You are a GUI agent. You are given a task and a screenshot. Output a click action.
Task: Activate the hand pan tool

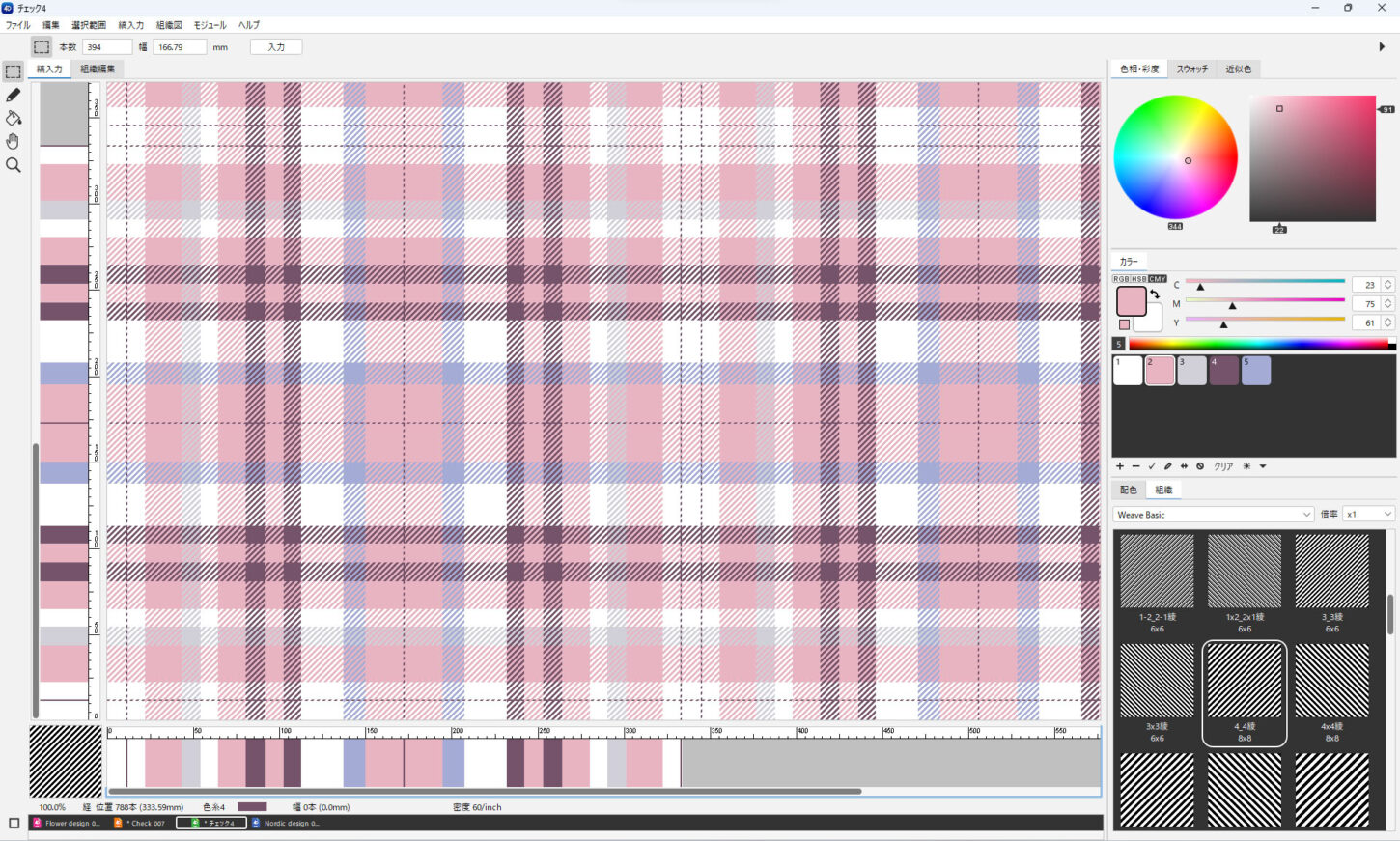point(13,141)
